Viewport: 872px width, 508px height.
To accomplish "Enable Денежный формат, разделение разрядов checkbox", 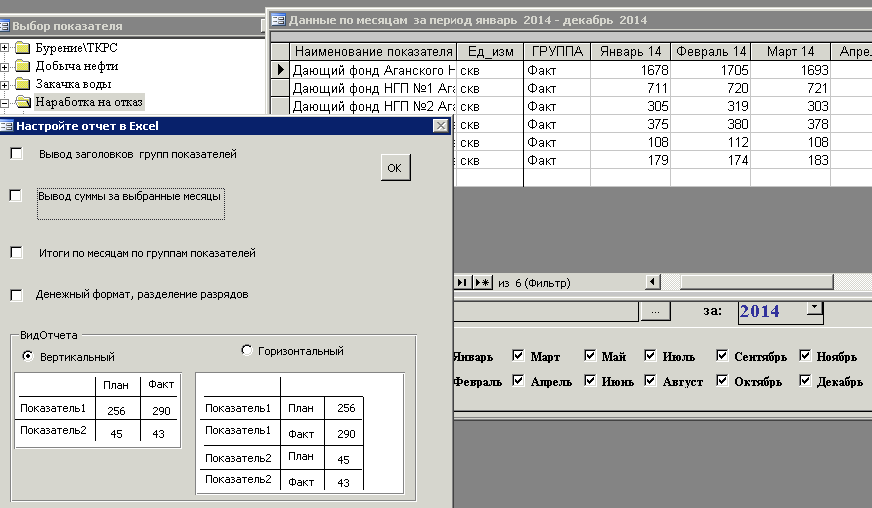I will (17, 294).
